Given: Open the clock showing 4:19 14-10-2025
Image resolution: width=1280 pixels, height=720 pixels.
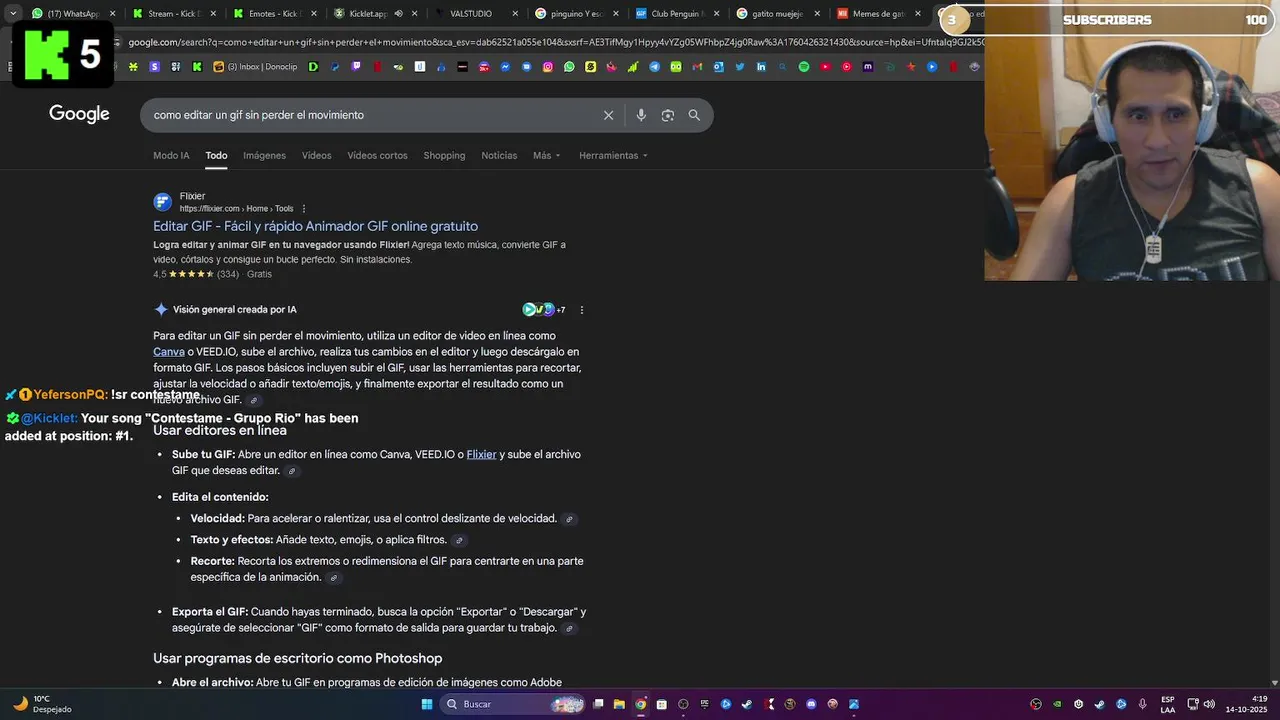Looking at the screenshot, I should click(x=1246, y=704).
